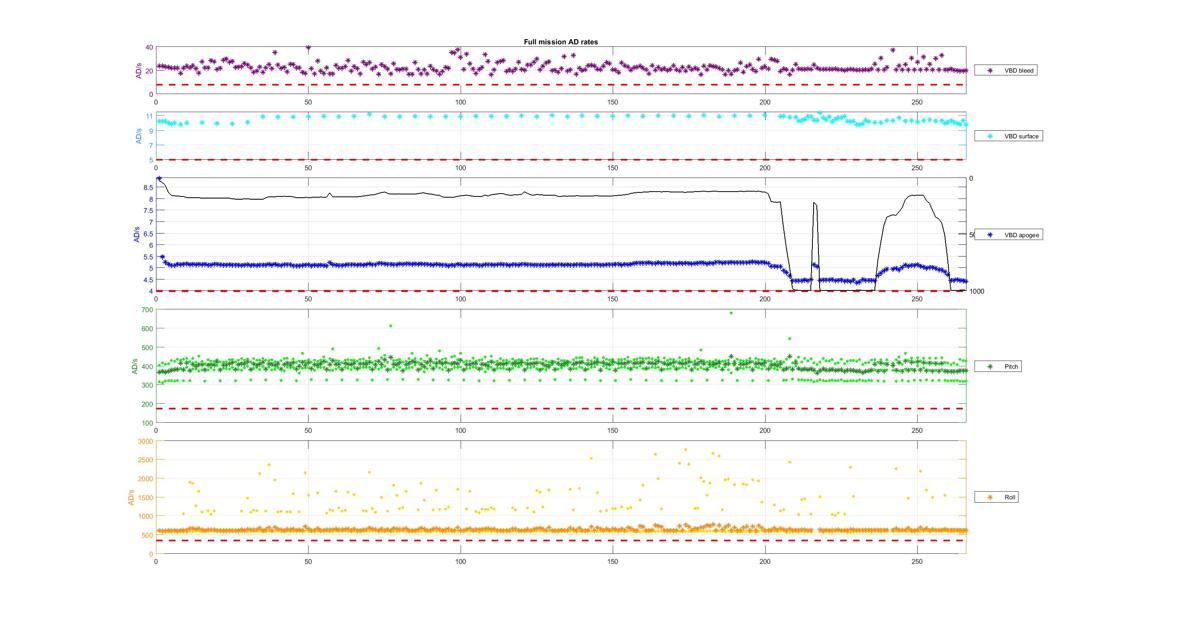Click the purple star marker in VBD bleed legend
This screenshot has height=622, width=1200.
(x=990, y=71)
